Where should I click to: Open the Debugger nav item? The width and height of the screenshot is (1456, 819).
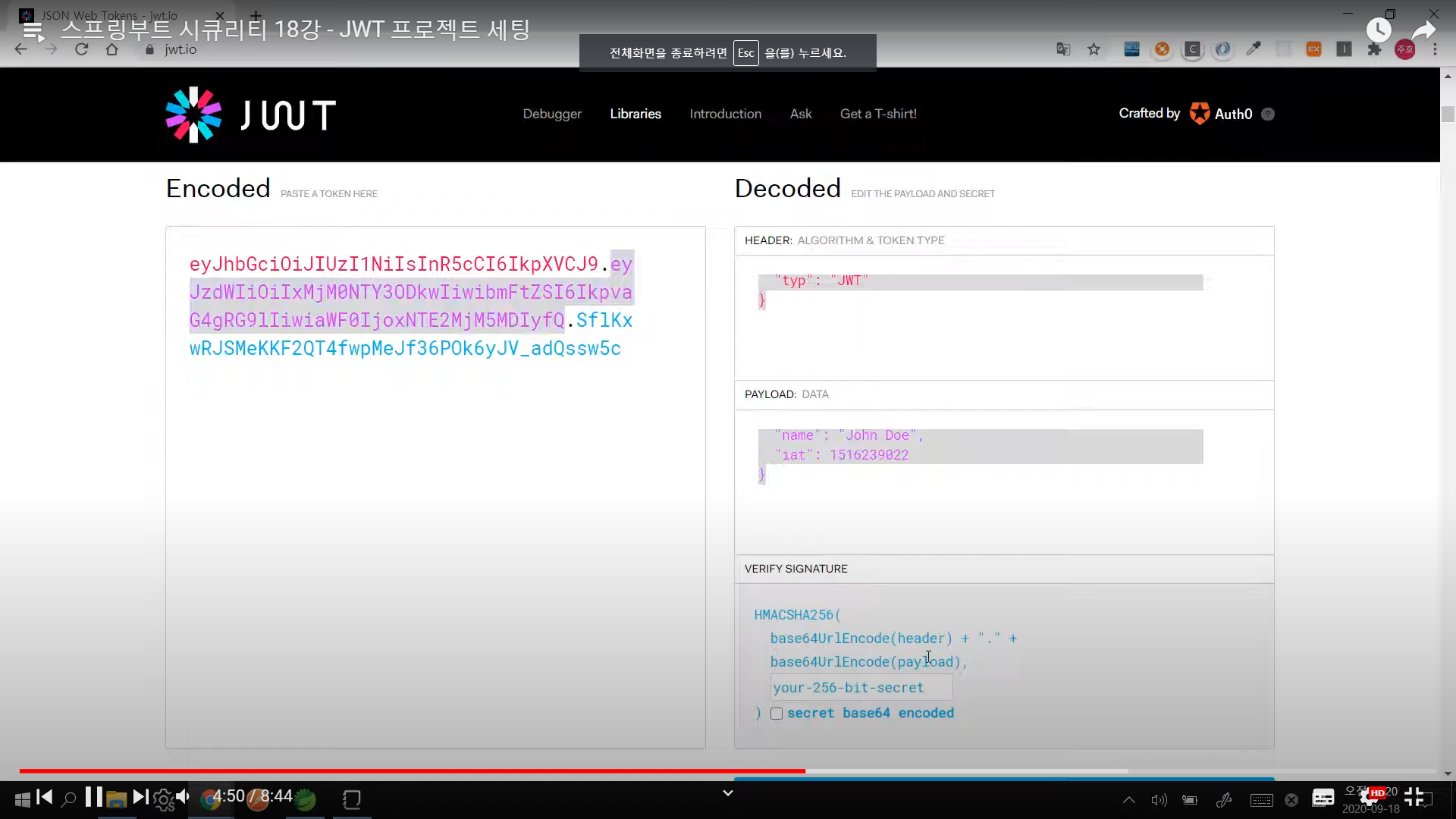(x=552, y=114)
